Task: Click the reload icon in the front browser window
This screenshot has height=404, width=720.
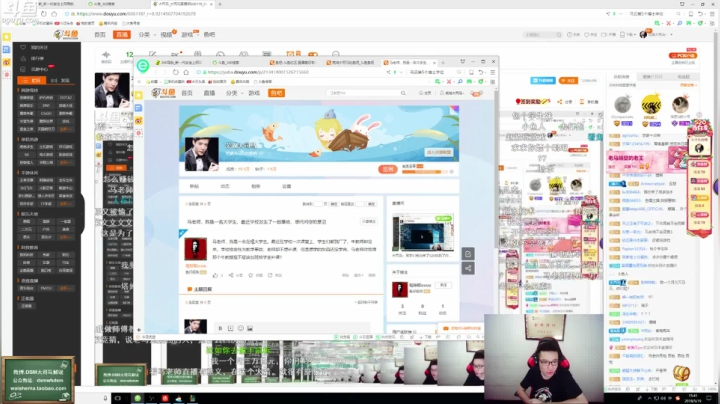Action: pos(176,72)
